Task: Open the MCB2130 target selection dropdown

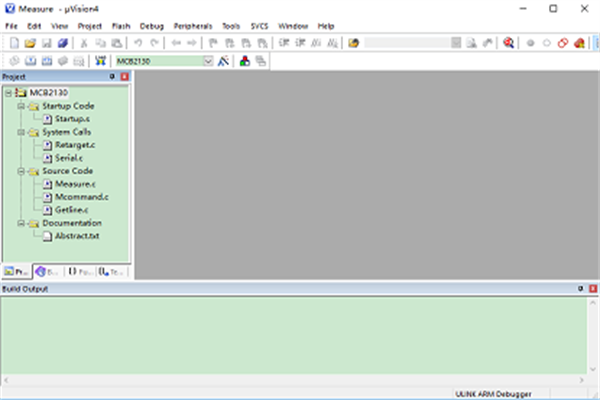Action: pos(208,61)
